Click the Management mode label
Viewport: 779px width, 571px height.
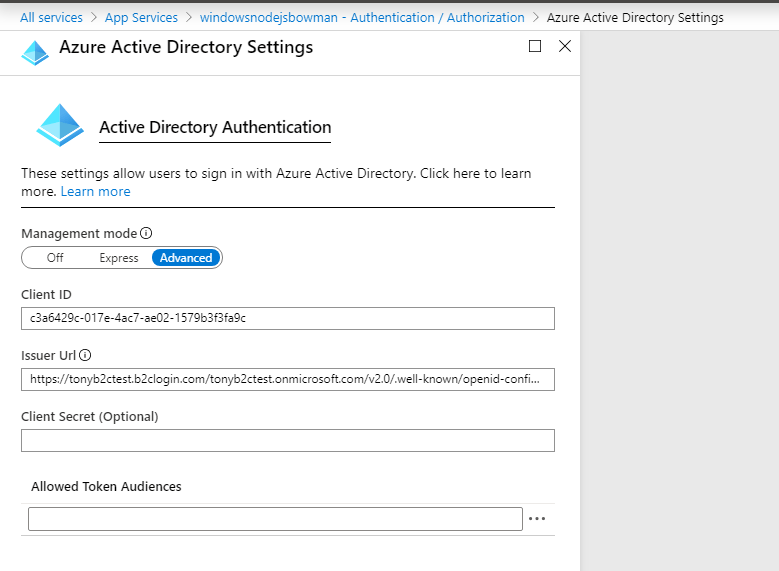tap(79, 233)
